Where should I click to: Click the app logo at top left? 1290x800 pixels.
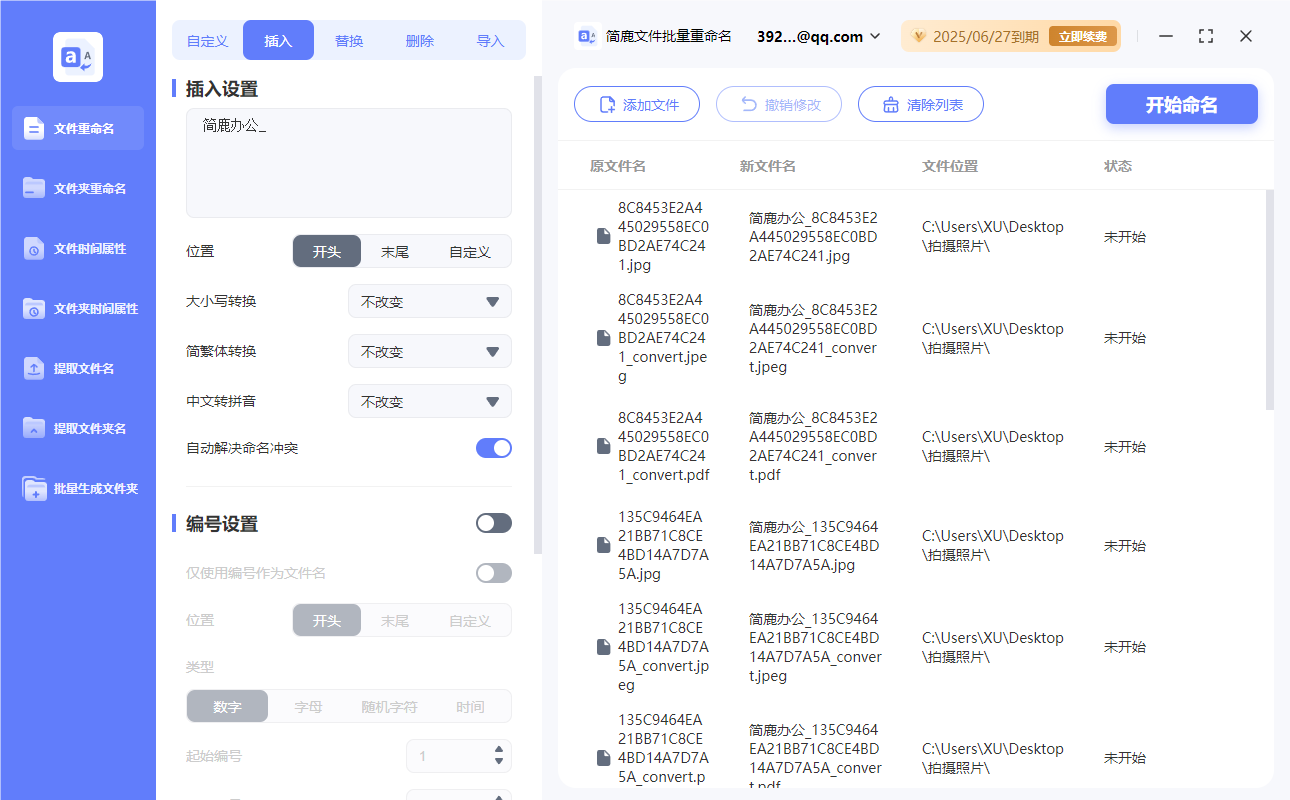76,56
